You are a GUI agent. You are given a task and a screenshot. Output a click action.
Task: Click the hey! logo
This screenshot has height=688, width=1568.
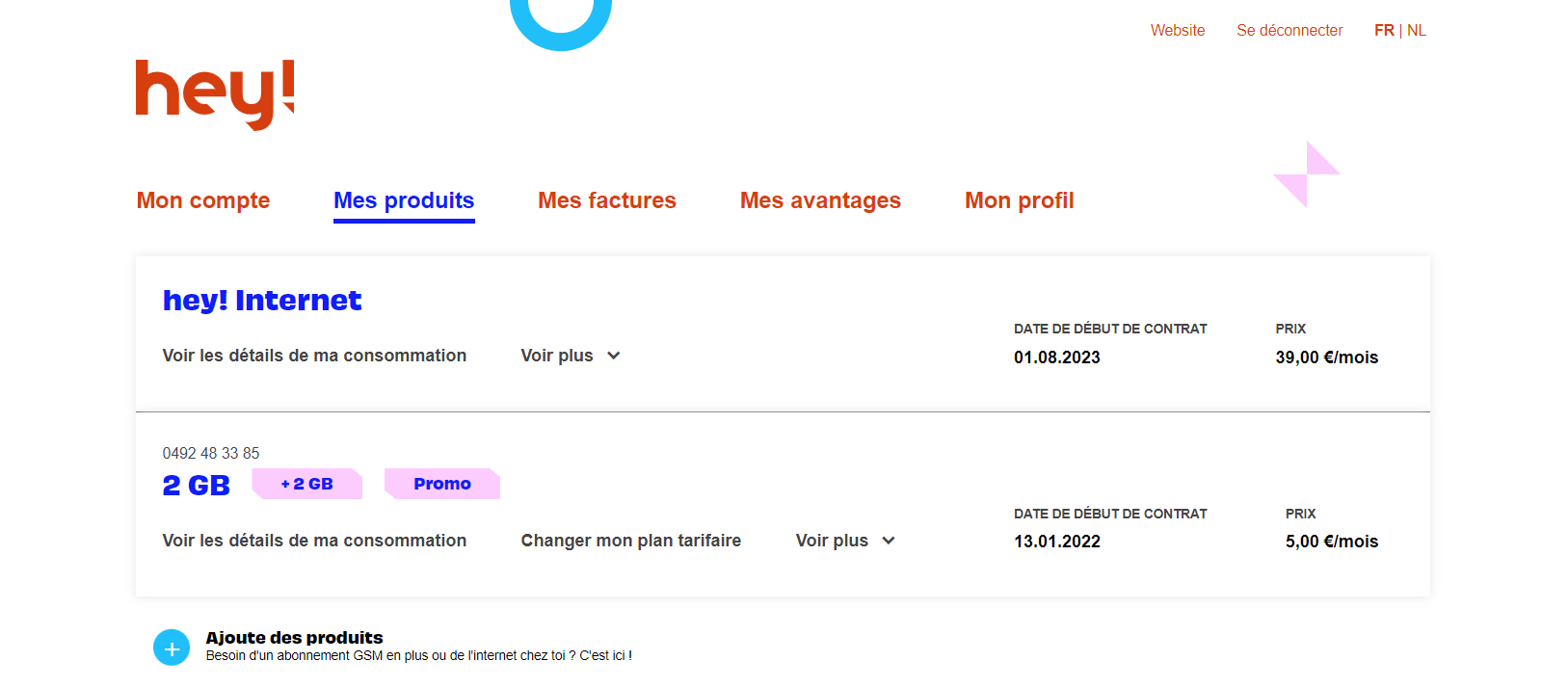(x=214, y=93)
